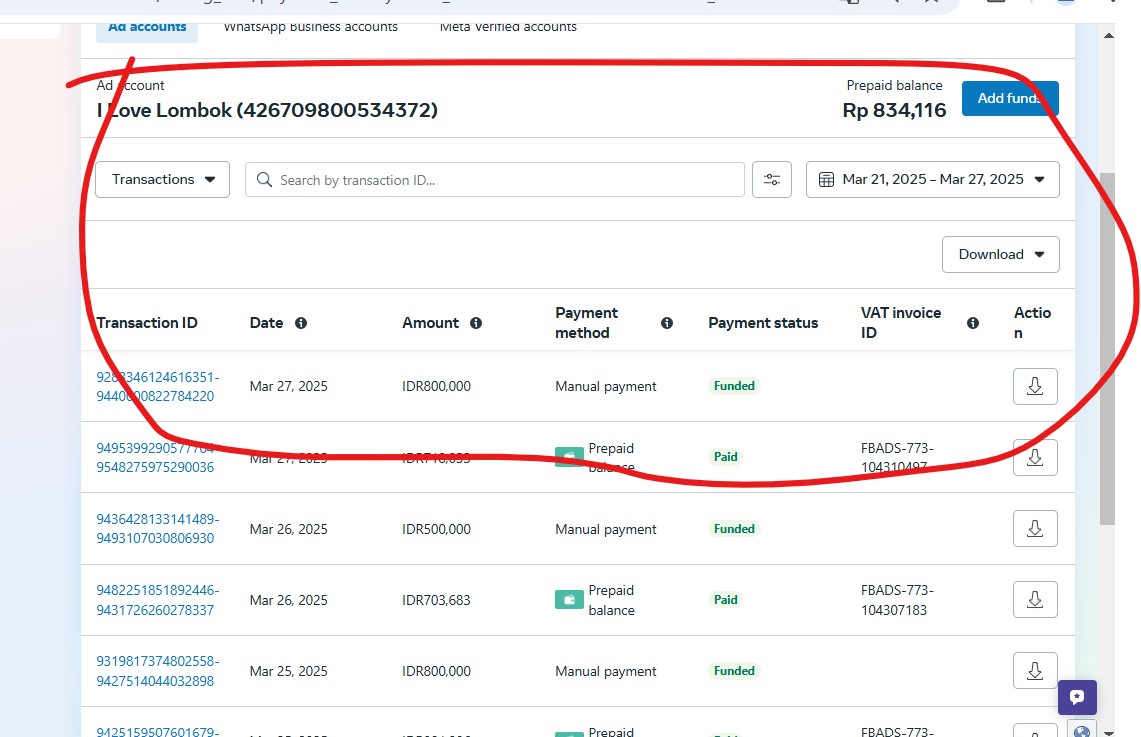Download receipt for Mar 26 IDR500,000 transaction
The width and height of the screenshot is (1141, 737).
(1035, 529)
